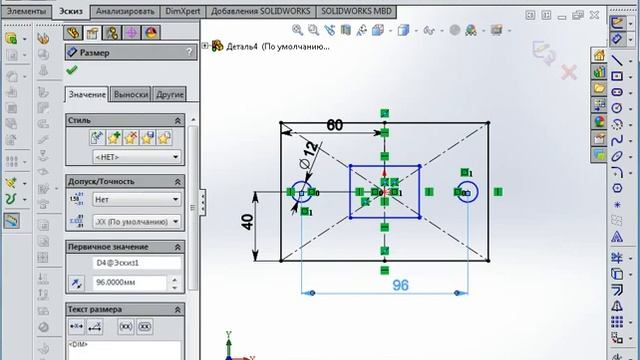The height and width of the screenshot is (360, 640).
Task: Select the Rectangle sketch tool
Action: (x=617, y=76)
